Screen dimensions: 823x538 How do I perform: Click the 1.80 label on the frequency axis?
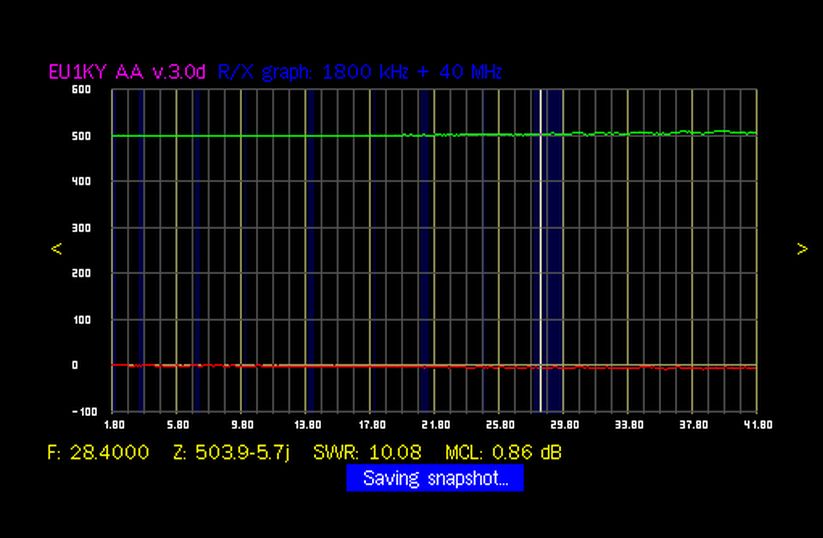(x=113, y=425)
